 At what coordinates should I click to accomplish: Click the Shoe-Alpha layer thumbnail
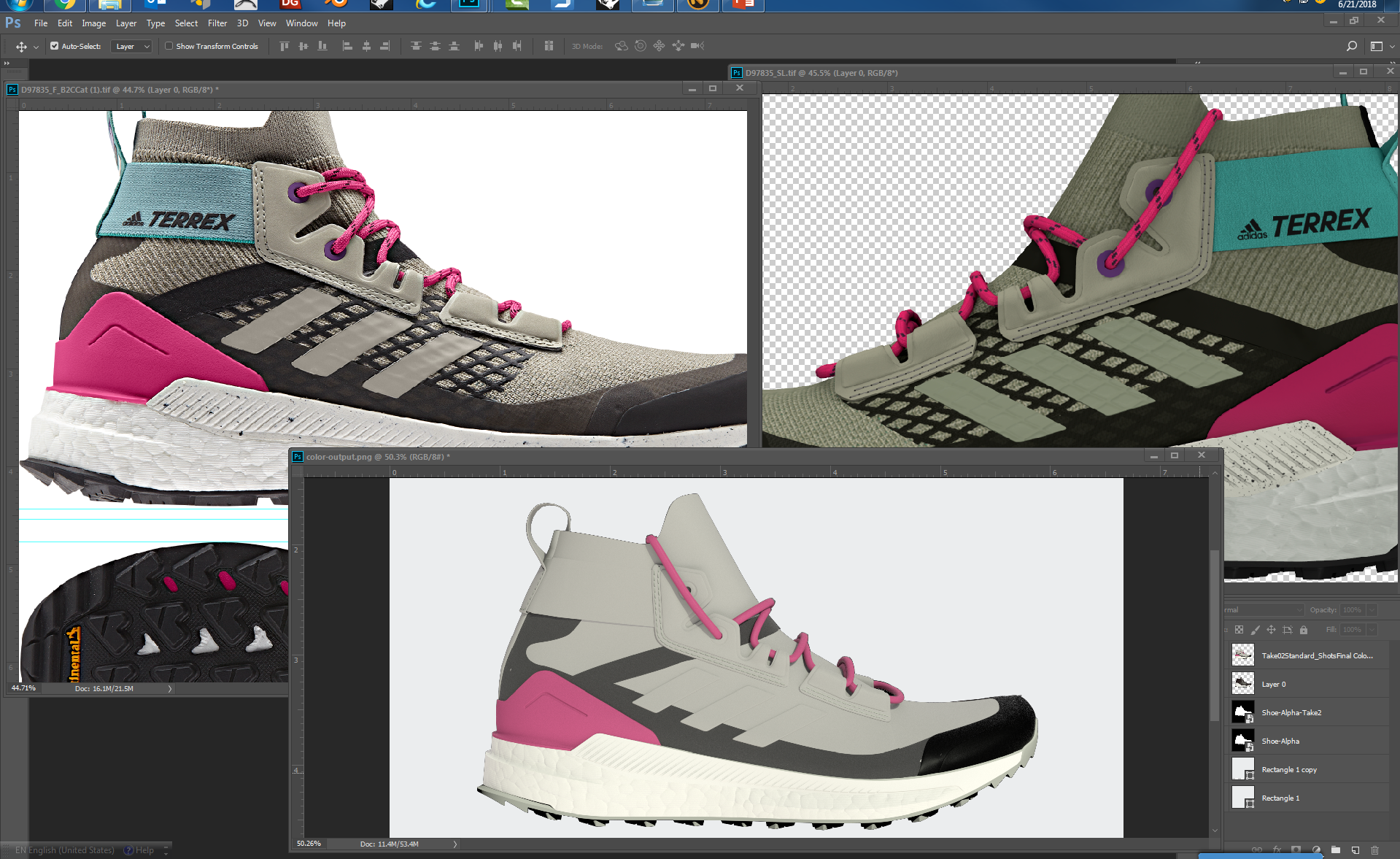point(1243,741)
